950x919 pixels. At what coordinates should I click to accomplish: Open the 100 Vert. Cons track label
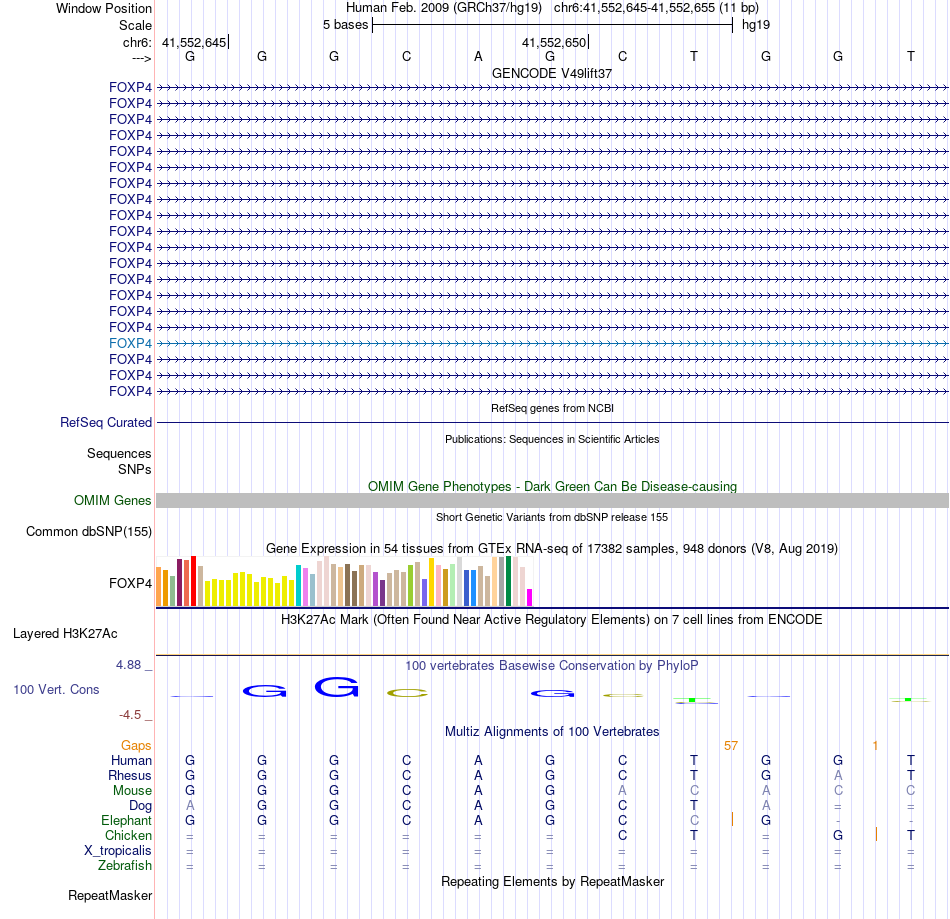tap(56, 689)
